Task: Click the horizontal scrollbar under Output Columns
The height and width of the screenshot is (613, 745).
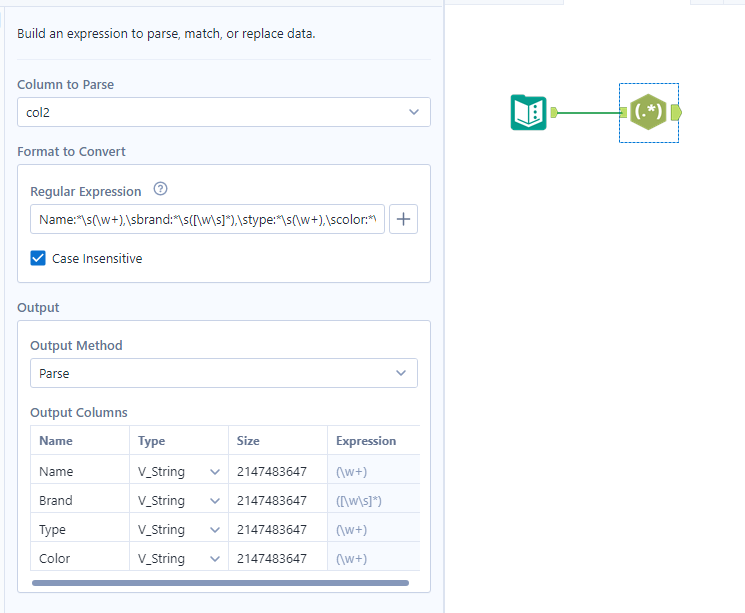Action: tap(220, 582)
